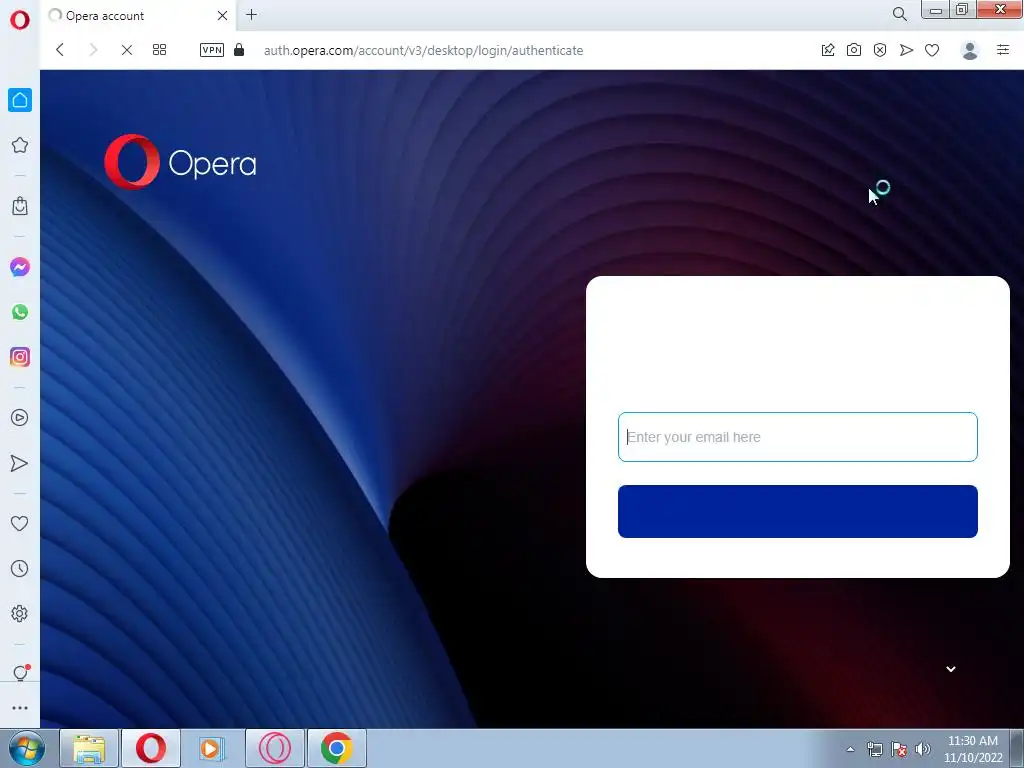
Task: Open the Player sidebar icon
Action: pos(20,418)
